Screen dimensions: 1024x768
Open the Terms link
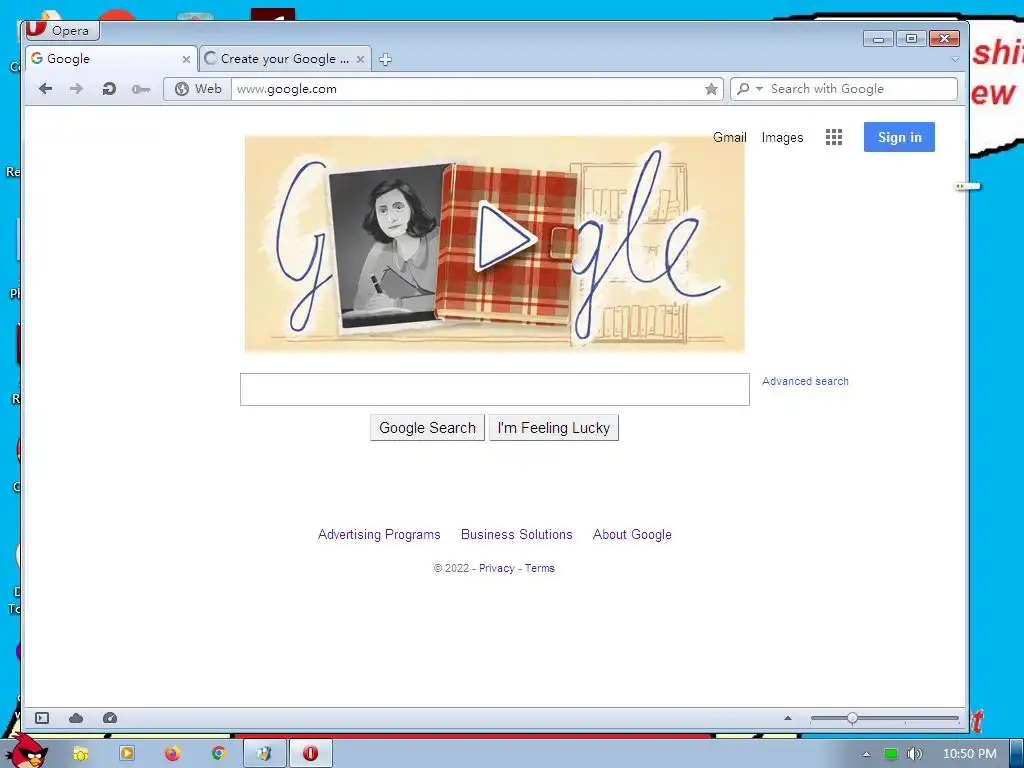pyautogui.click(x=539, y=568)
